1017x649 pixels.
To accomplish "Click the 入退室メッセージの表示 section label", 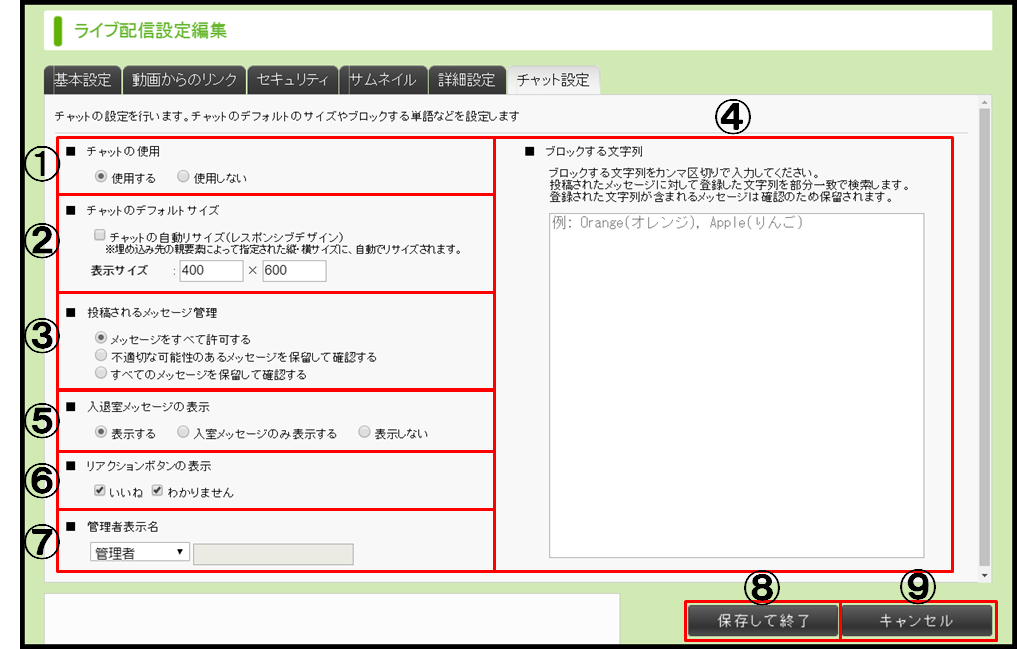I will (149, 407).
